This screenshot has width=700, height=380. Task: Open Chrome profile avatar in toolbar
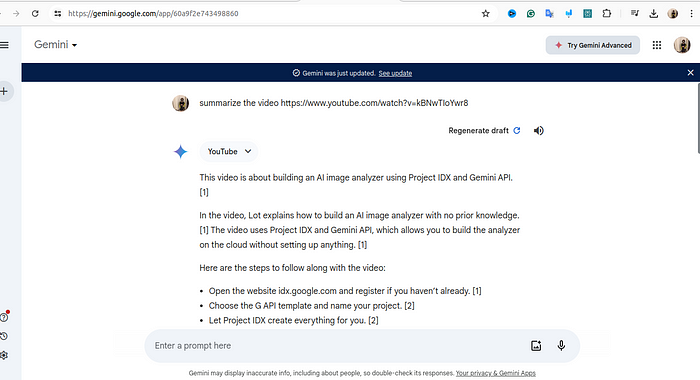click(673, 13)
